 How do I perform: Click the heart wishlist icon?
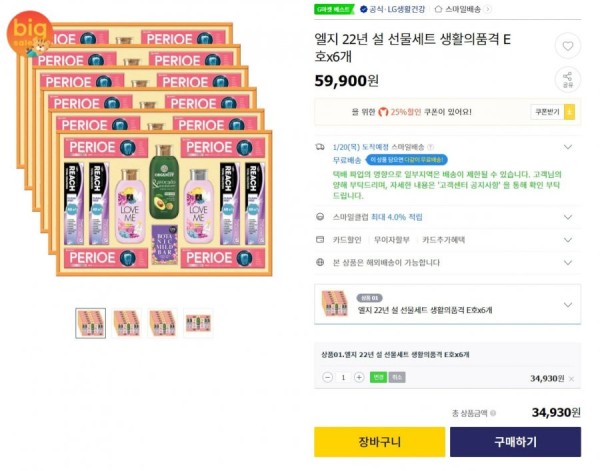pyautogui.click(x=567, y=46)
